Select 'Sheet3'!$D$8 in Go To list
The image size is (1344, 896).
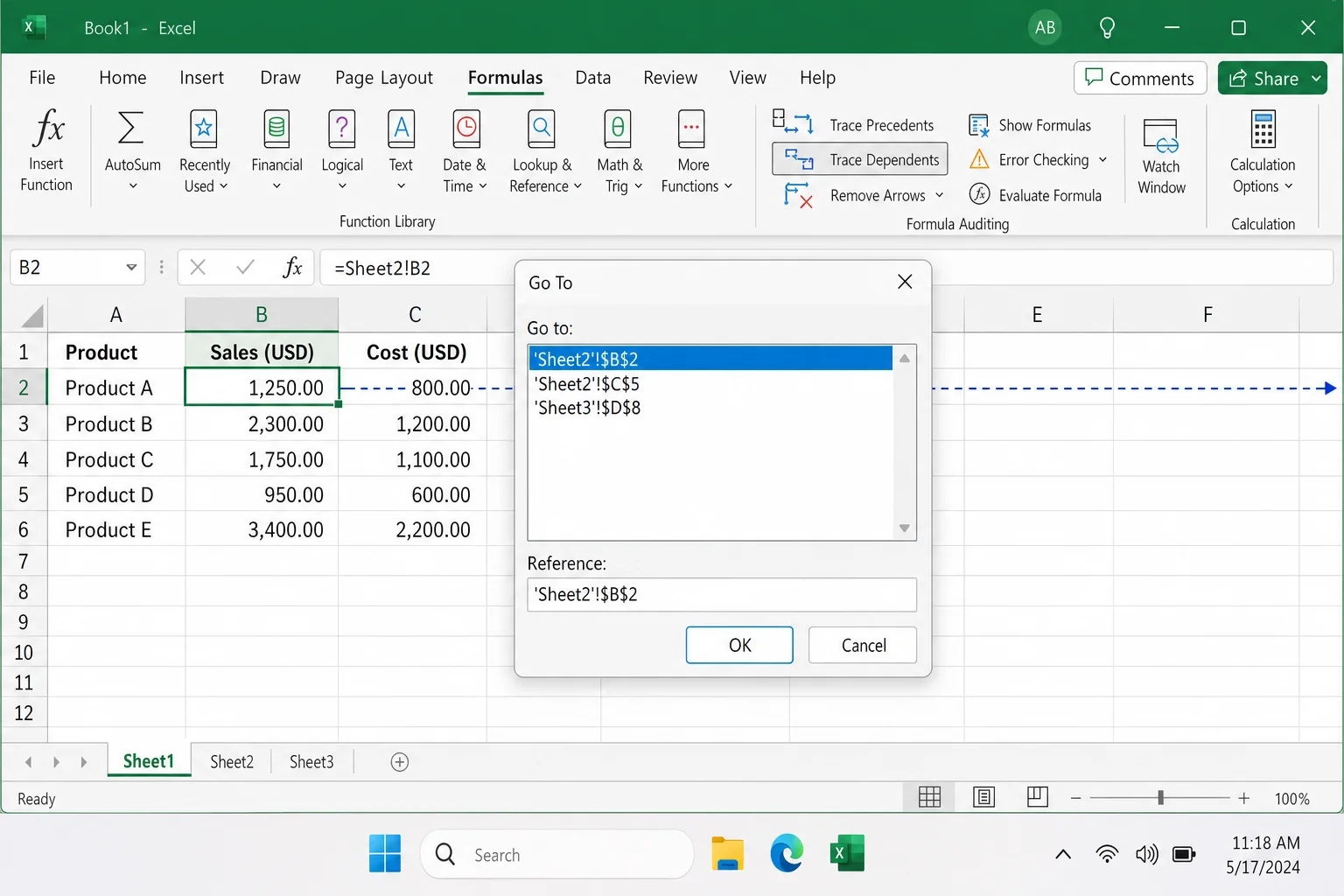[710, 408]
